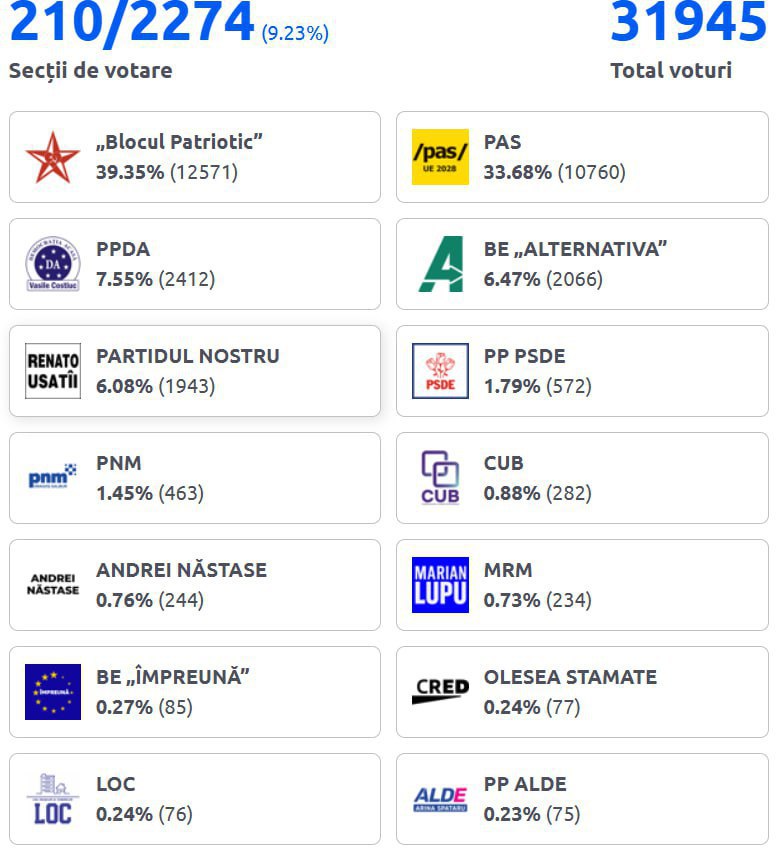Viewport: 779px width, 851px height.
Task: Click the Andrei Năstase text logo
Action: tap(52, 585)
